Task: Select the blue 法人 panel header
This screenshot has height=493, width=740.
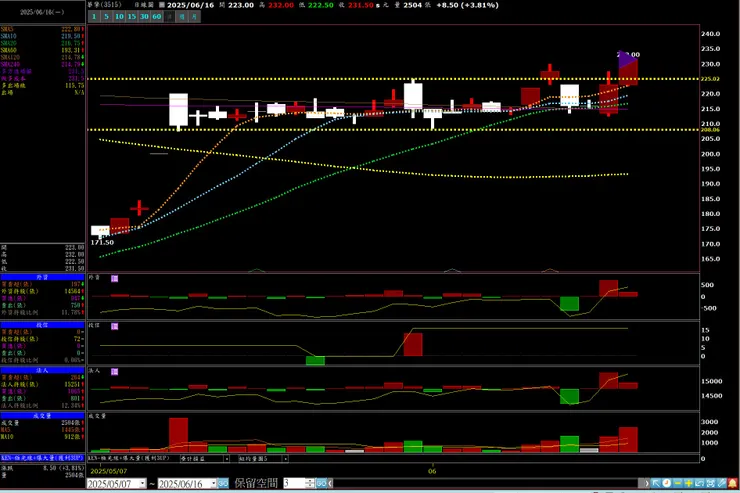Action: coord(42,370)
